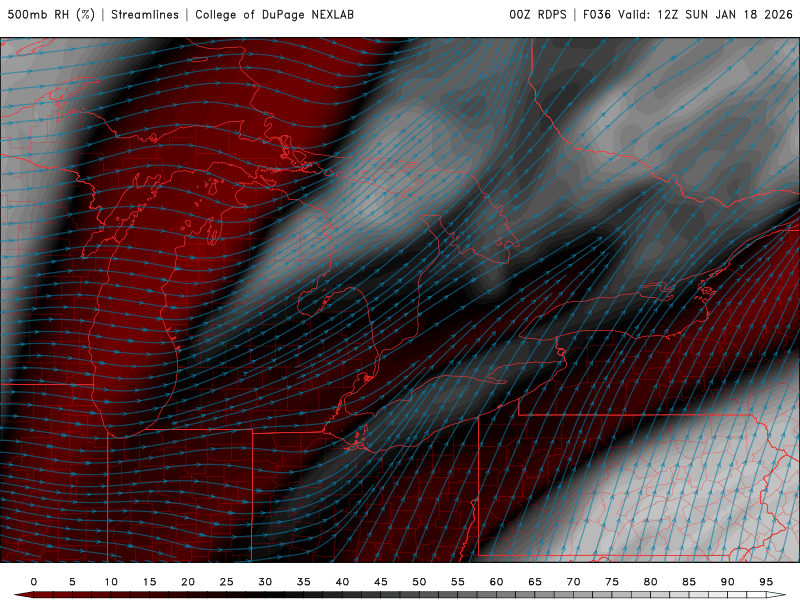The image size is (800, 600).
Task: Click the colorbar label "25"
Action: click(227, 582)
